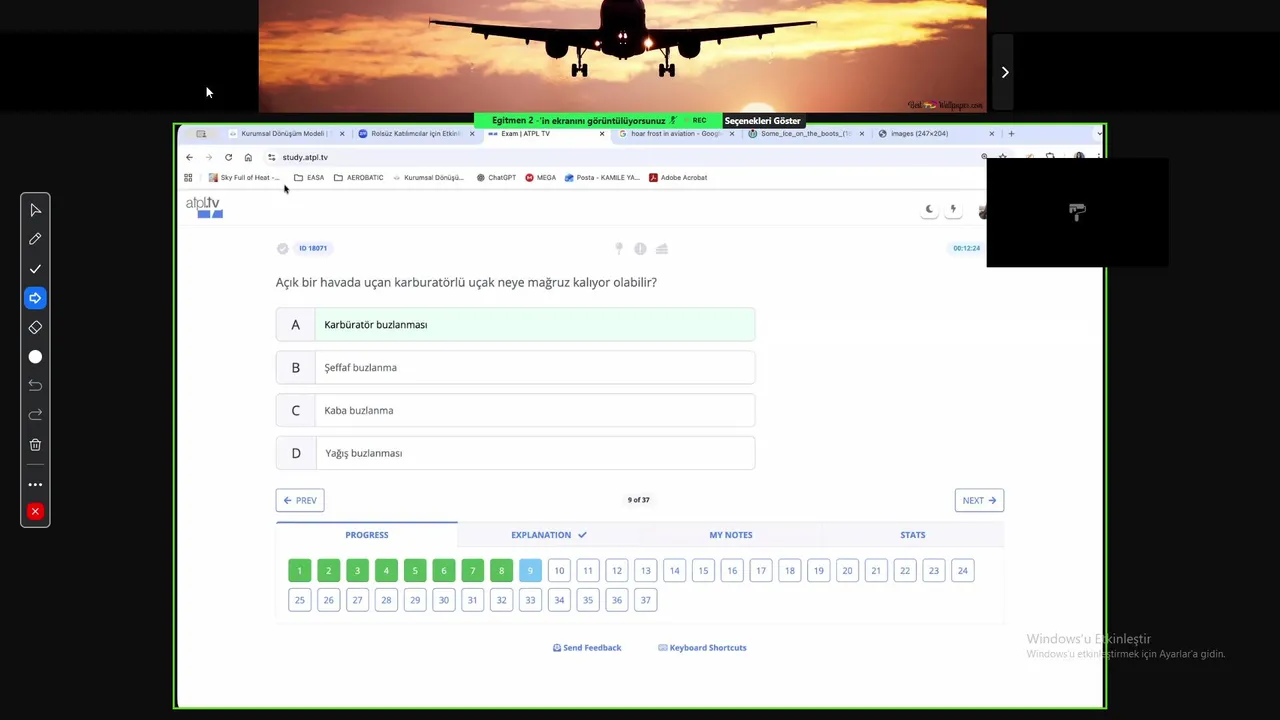Viewport: 1280px width, 720px height.
Task: Click the exclamation report icon above question
Action: tap(640, 248)
